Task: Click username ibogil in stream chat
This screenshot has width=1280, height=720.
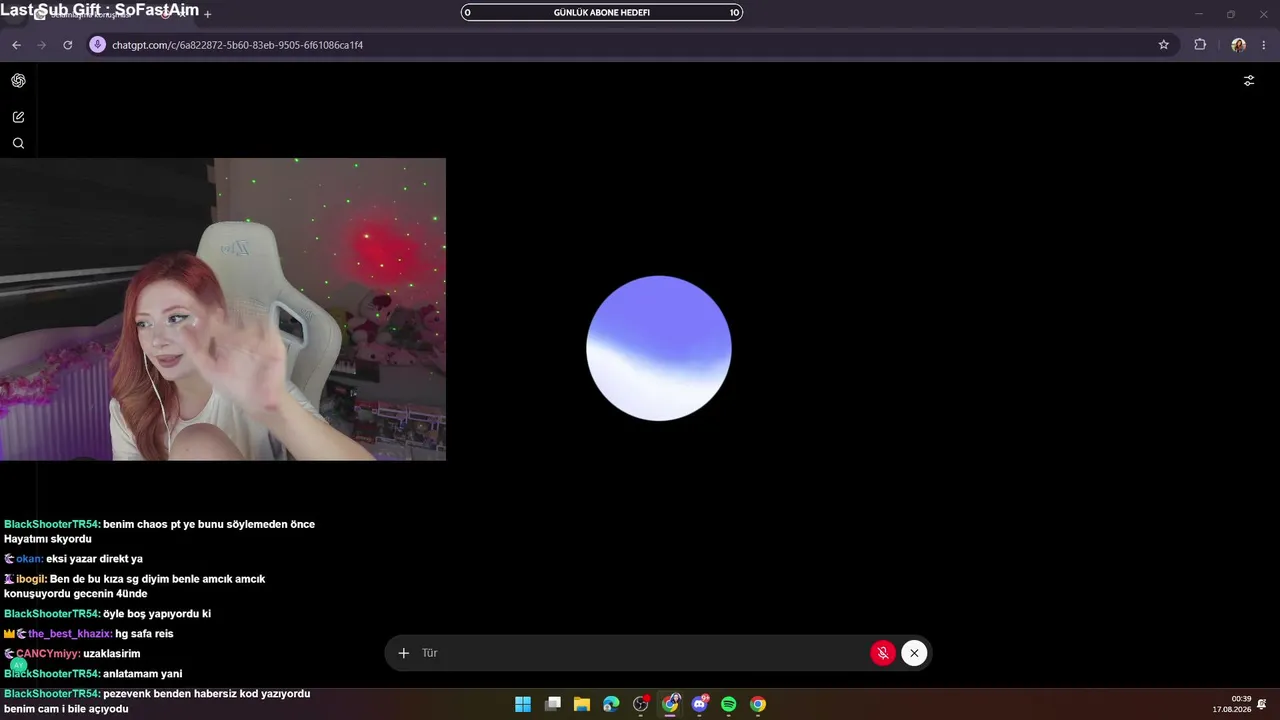Action: (x=31, y=579)
